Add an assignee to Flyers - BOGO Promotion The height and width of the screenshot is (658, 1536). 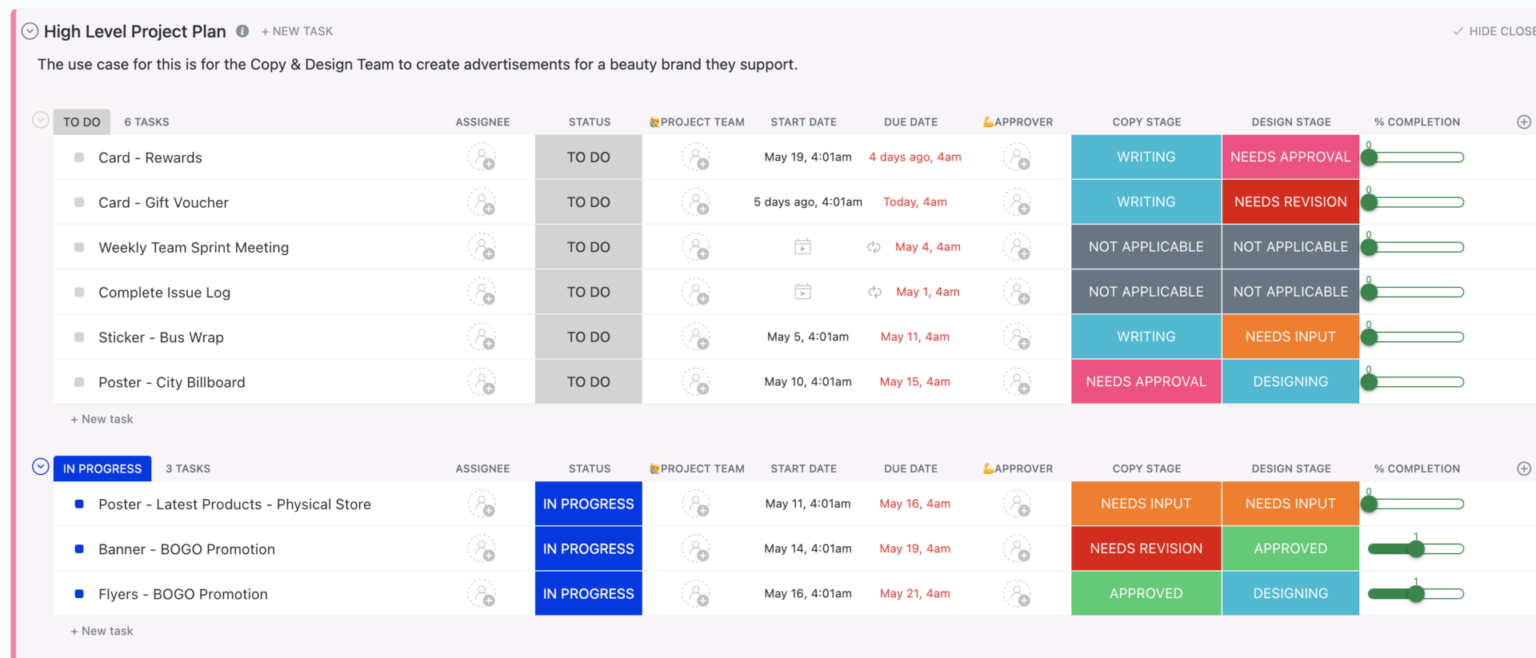[483, 593]
